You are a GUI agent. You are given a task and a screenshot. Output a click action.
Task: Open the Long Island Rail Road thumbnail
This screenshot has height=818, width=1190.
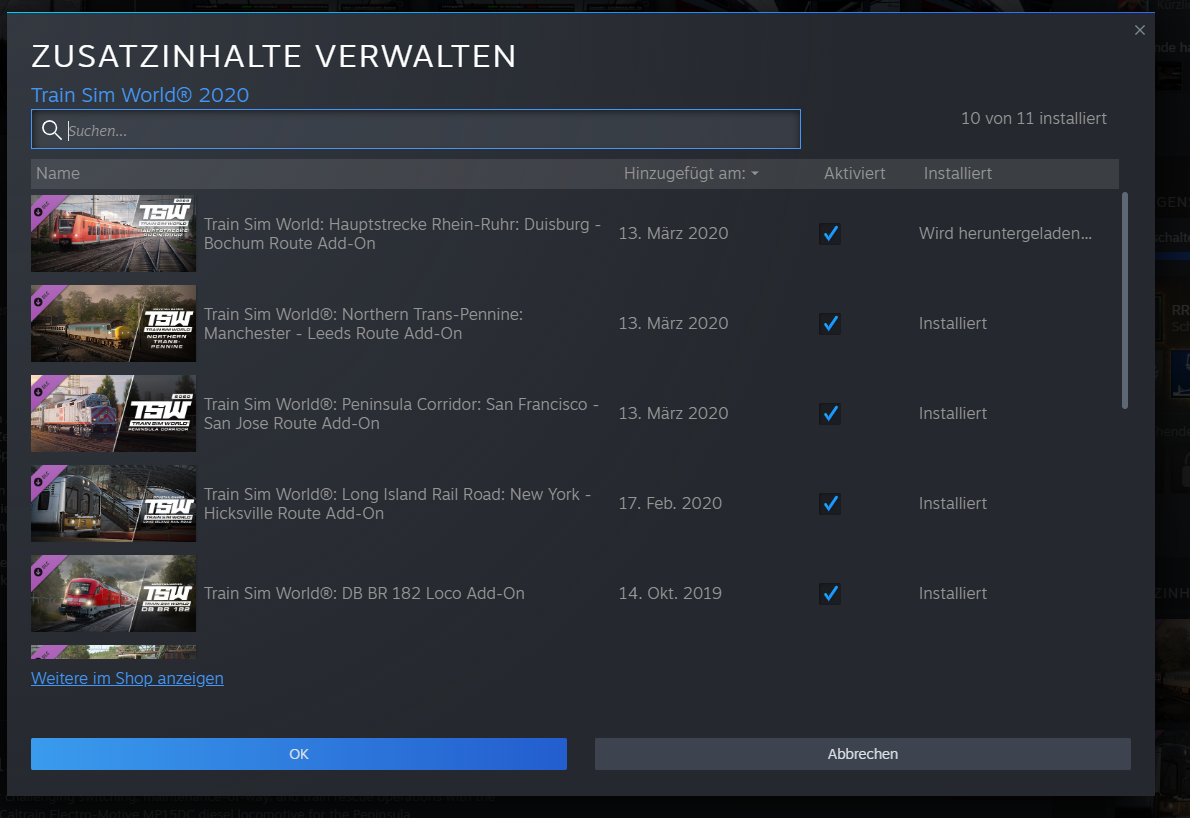[113, 503]
